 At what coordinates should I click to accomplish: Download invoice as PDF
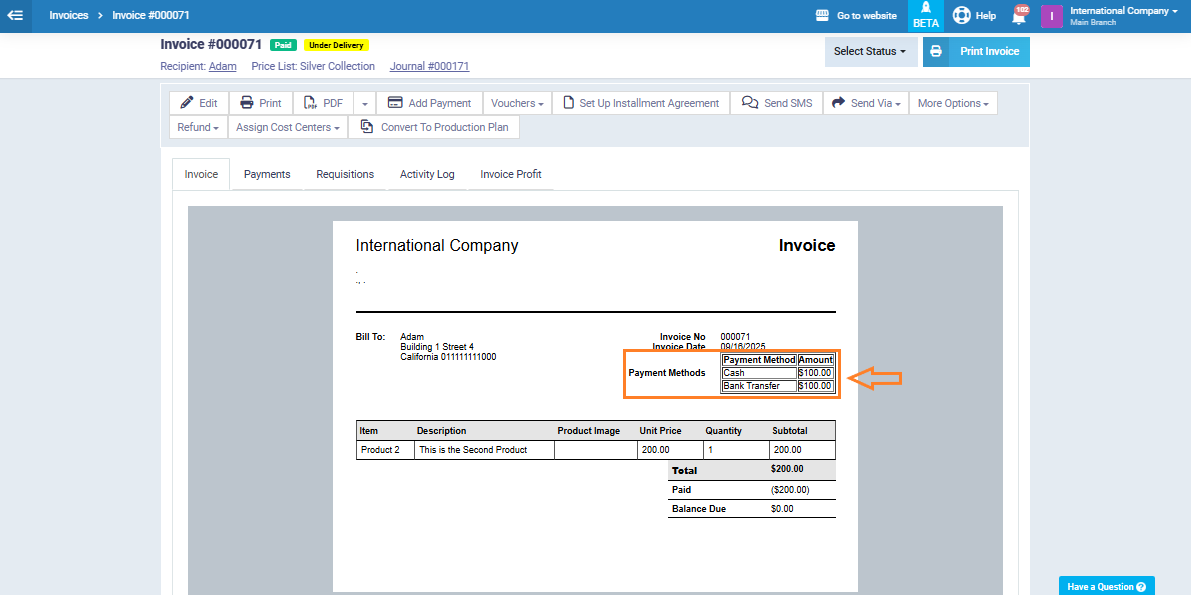(x=323, y=103)
